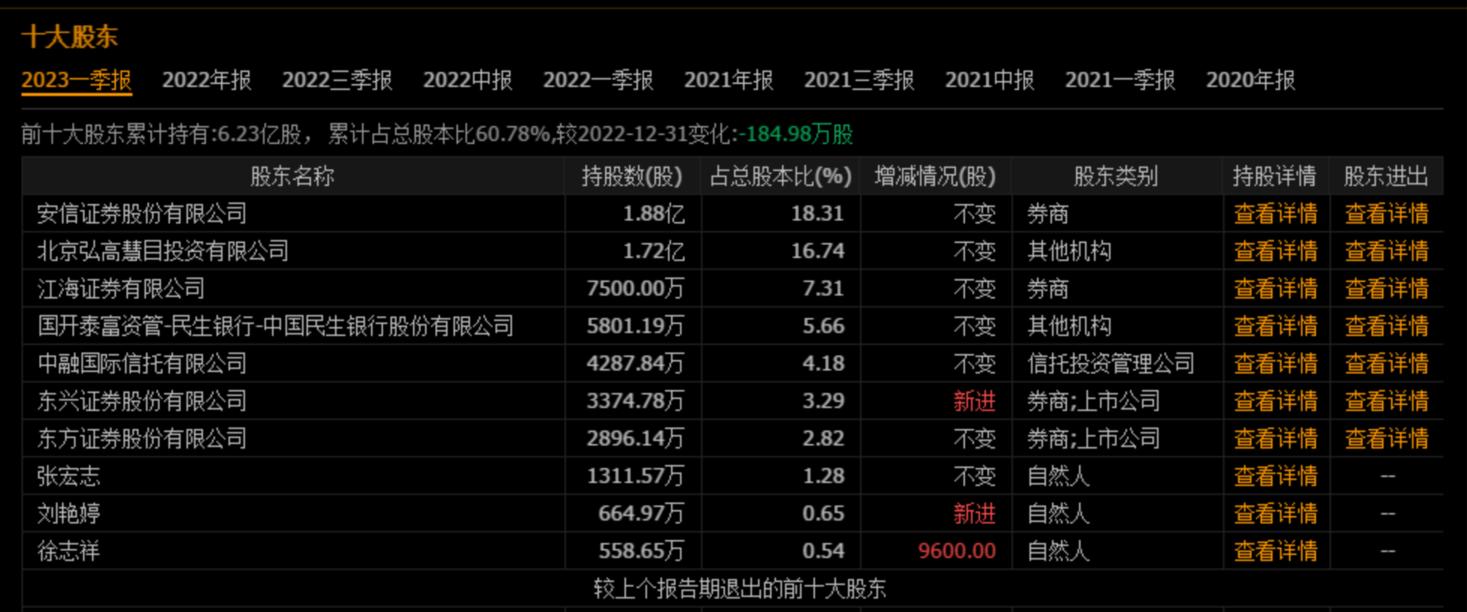This screenshot has height=612, width=1467.
Task: Select shareholder name 东兴证券股份有限公司
Action: coord(142,401)
